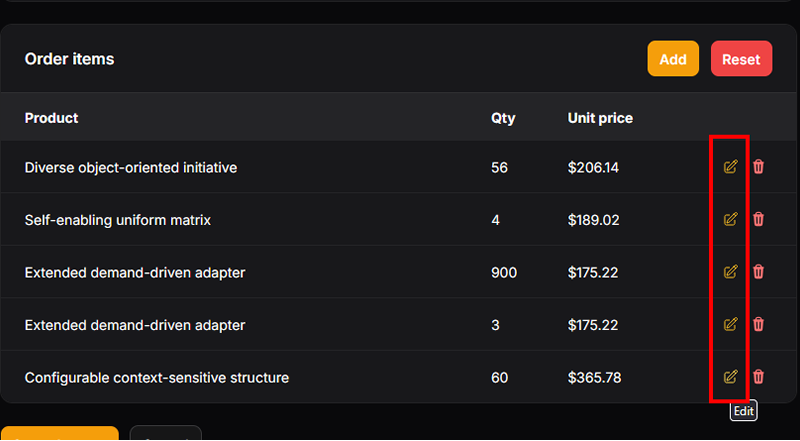Select the Self-enabling uniform matrix product name

[x=117, y=220]
